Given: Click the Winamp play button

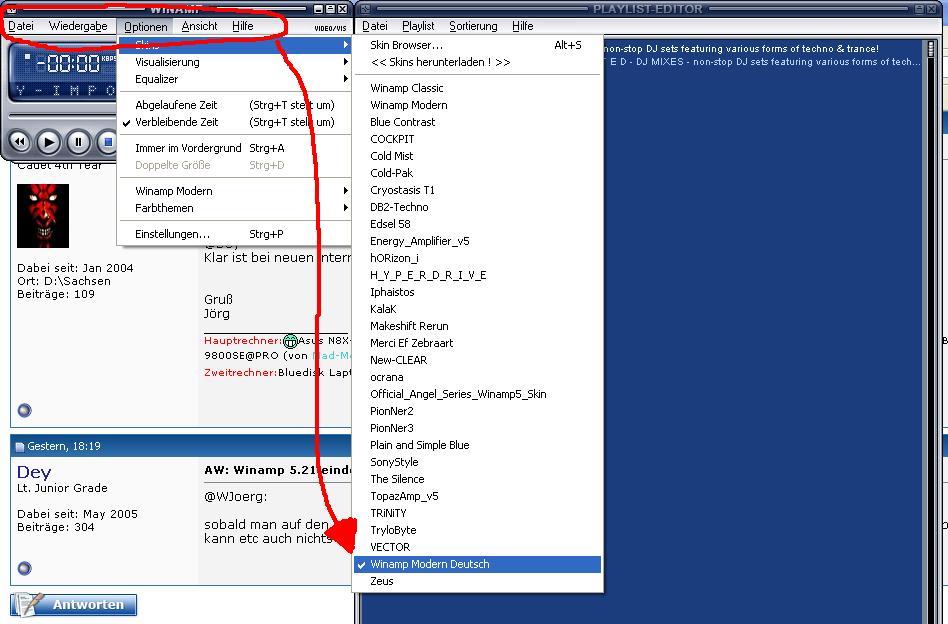Looking at the screenshot, I should click(x=48, y=142).
